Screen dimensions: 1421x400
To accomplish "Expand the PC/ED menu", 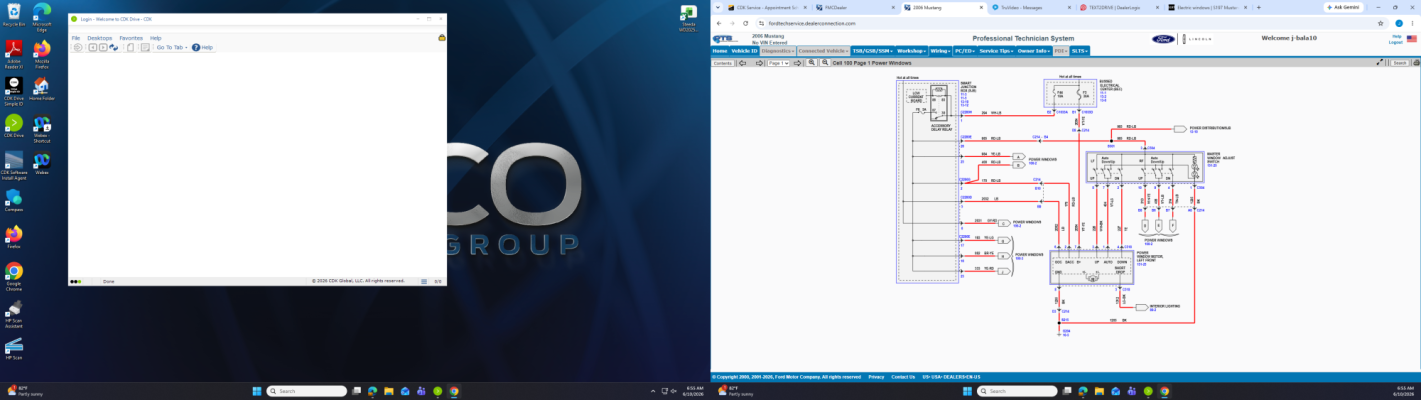I will click(965, 50).
